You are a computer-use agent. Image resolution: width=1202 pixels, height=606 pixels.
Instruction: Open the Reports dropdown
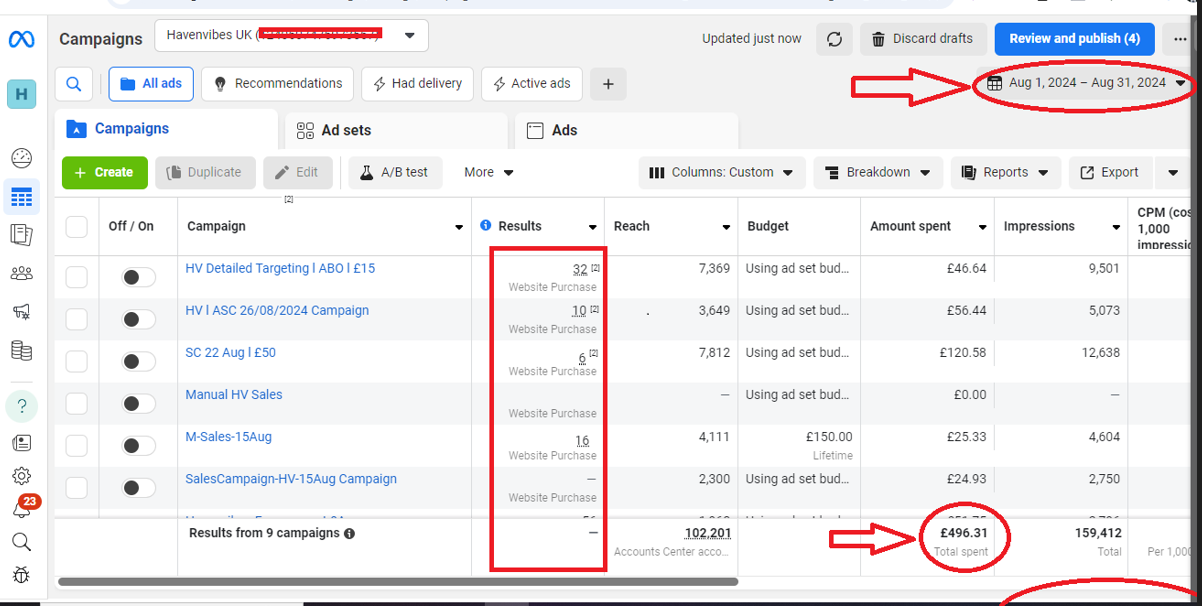click(1005, 172)
